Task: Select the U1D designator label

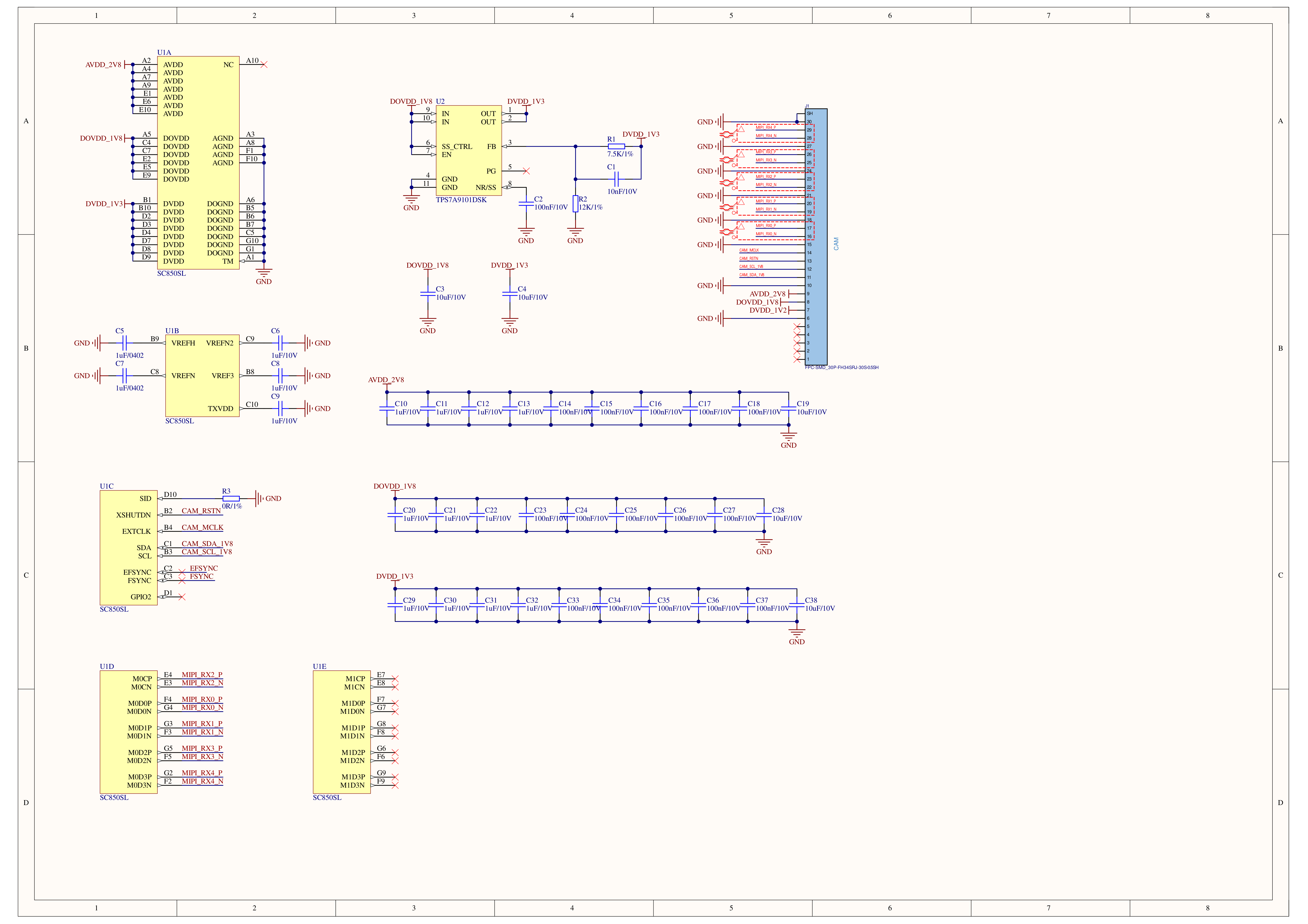Action: click(x=107, y=667)
